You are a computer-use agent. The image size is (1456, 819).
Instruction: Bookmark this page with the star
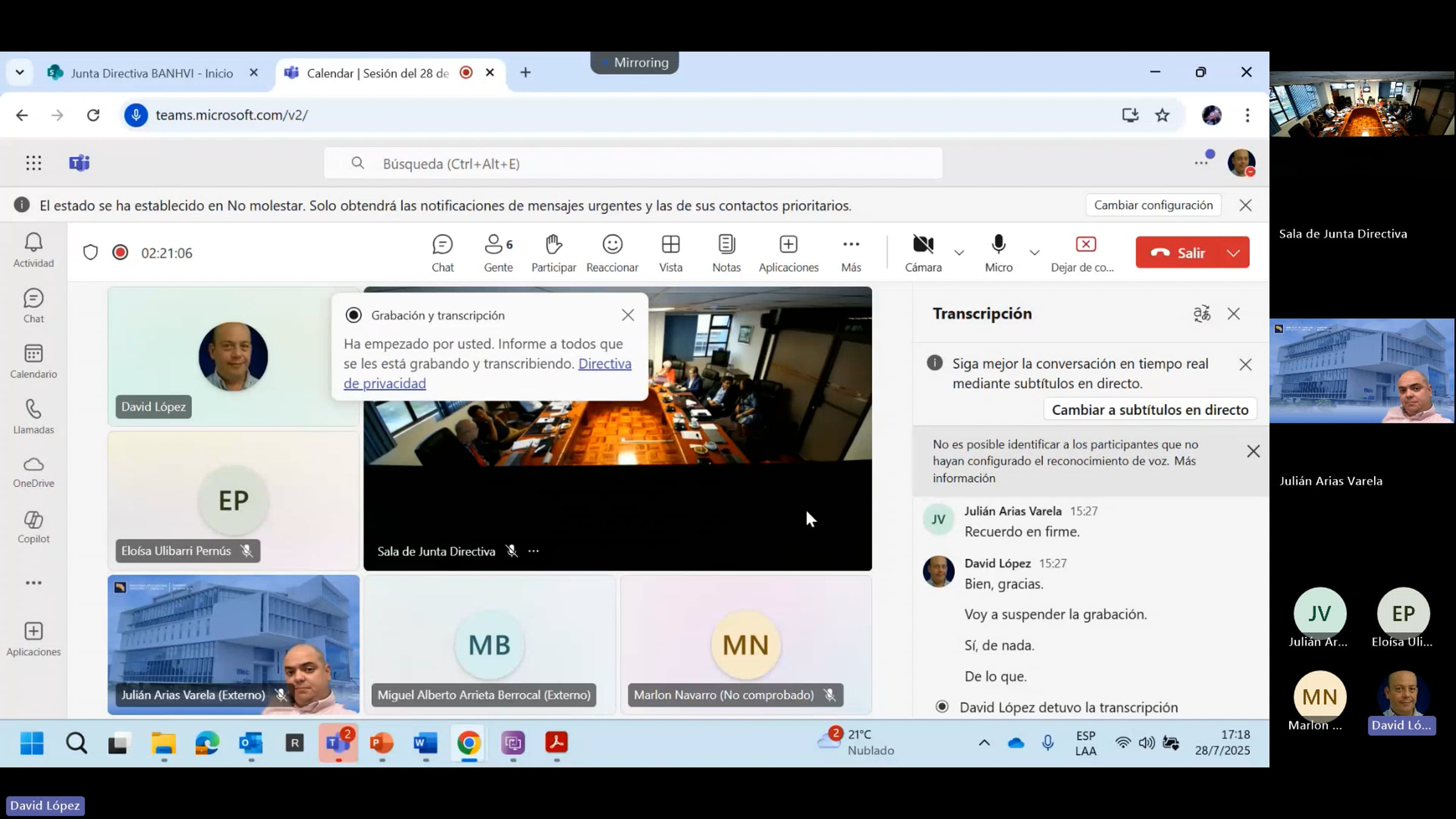[x=1162, y=115]
